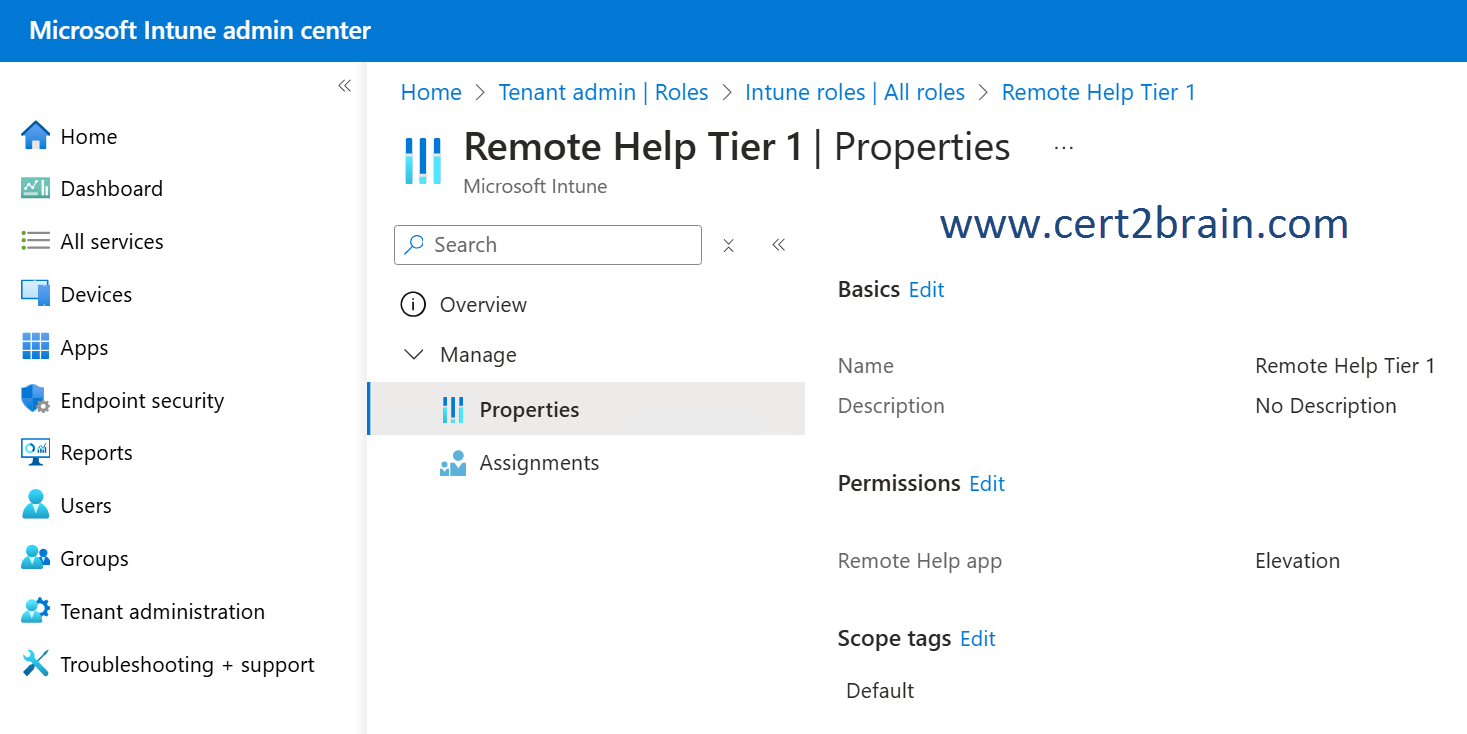Screen dimensions: 1467x734
Task: Click the Groups people icon
Action: click(x=35, y=558)
